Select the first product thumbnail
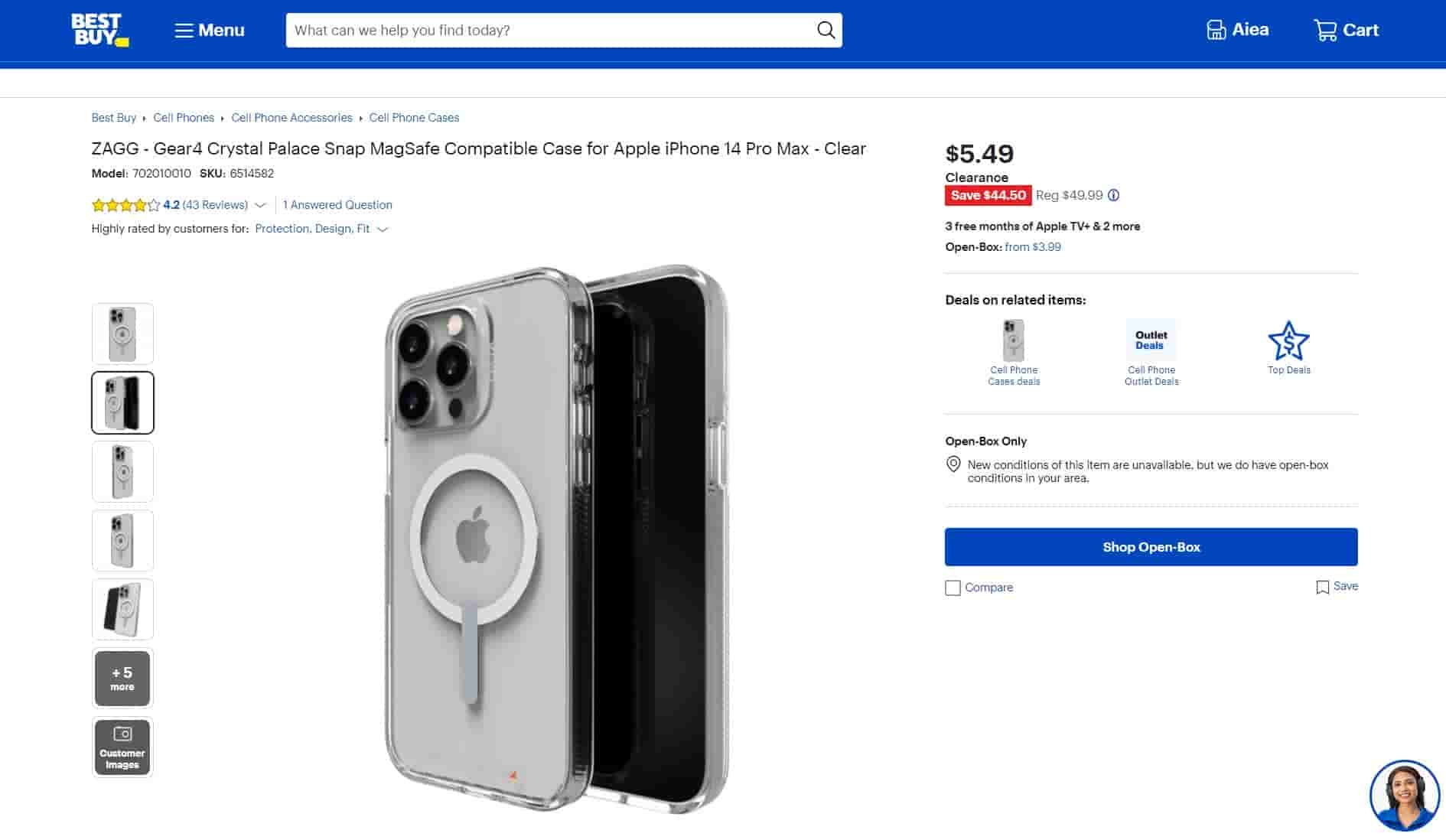The image size is (1446, 840). click(x=122, y=334)
